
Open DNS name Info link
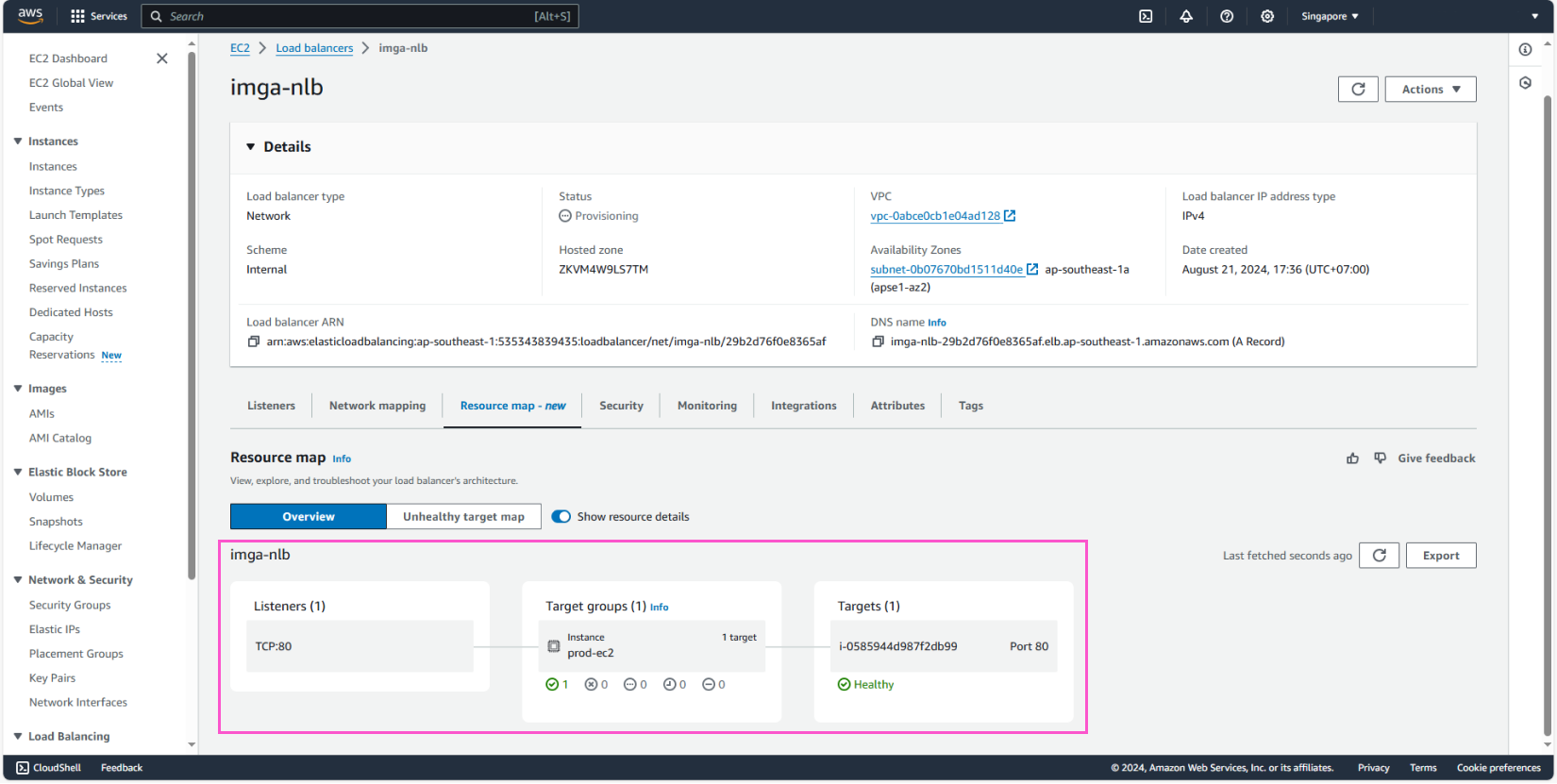937,323
